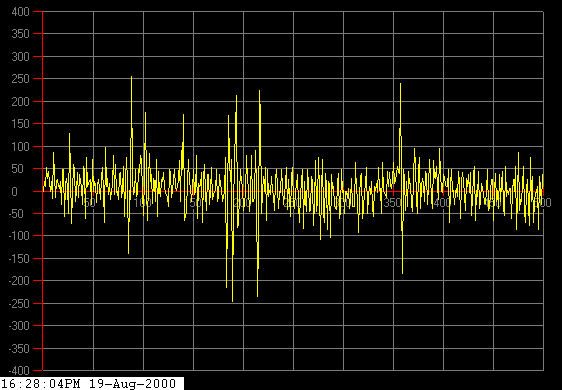Click the 400 label on the horizontal axis
This screenshot has width=562, height=390.
(x=442, y=203)
